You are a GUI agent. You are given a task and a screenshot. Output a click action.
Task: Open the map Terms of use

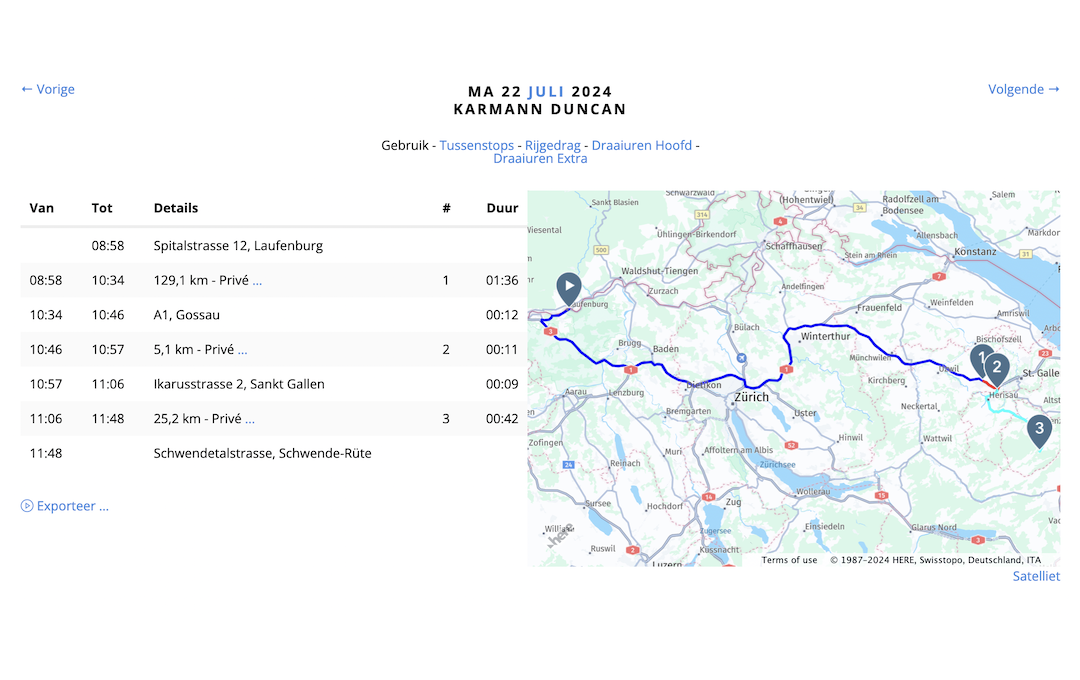789,560
